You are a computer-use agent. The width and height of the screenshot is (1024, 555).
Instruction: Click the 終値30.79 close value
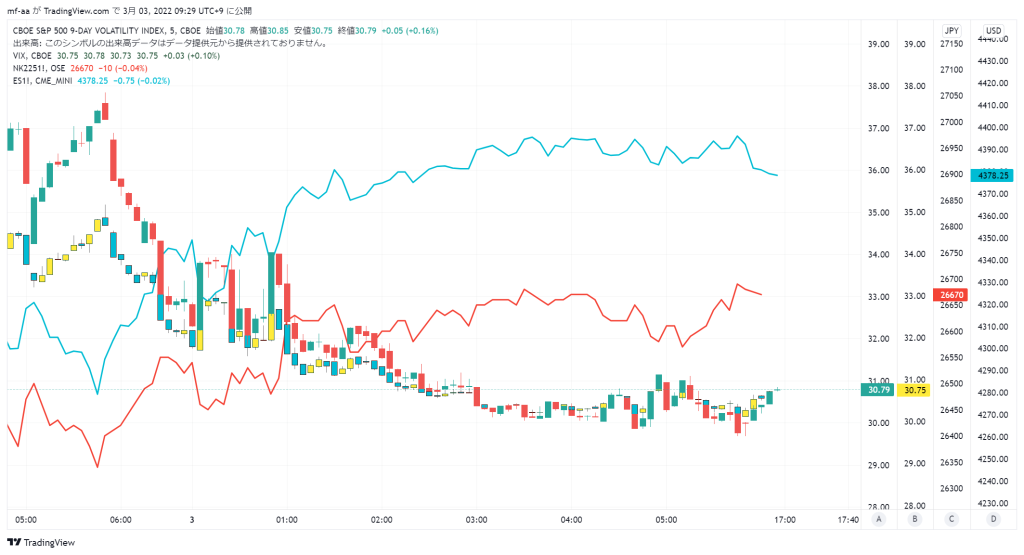tap(357, 31)
